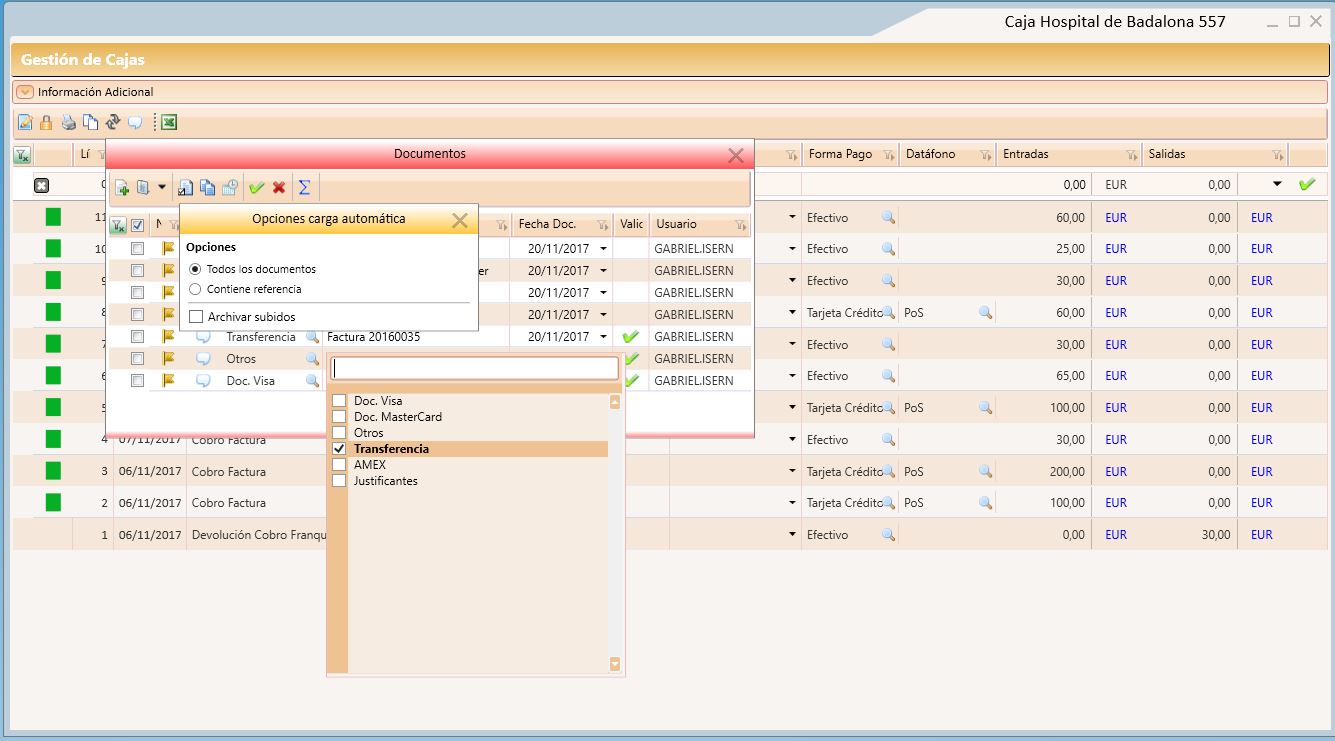Screen dimensions: 1335x741
Task: Click the red X reject icon in Documentos
Action: point(279,187)
